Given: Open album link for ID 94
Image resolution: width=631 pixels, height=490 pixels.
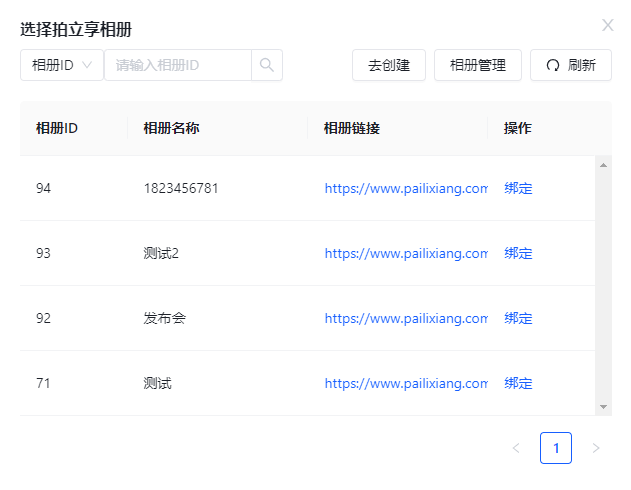Looking at the screenshot, I should (x=406, y=188).
